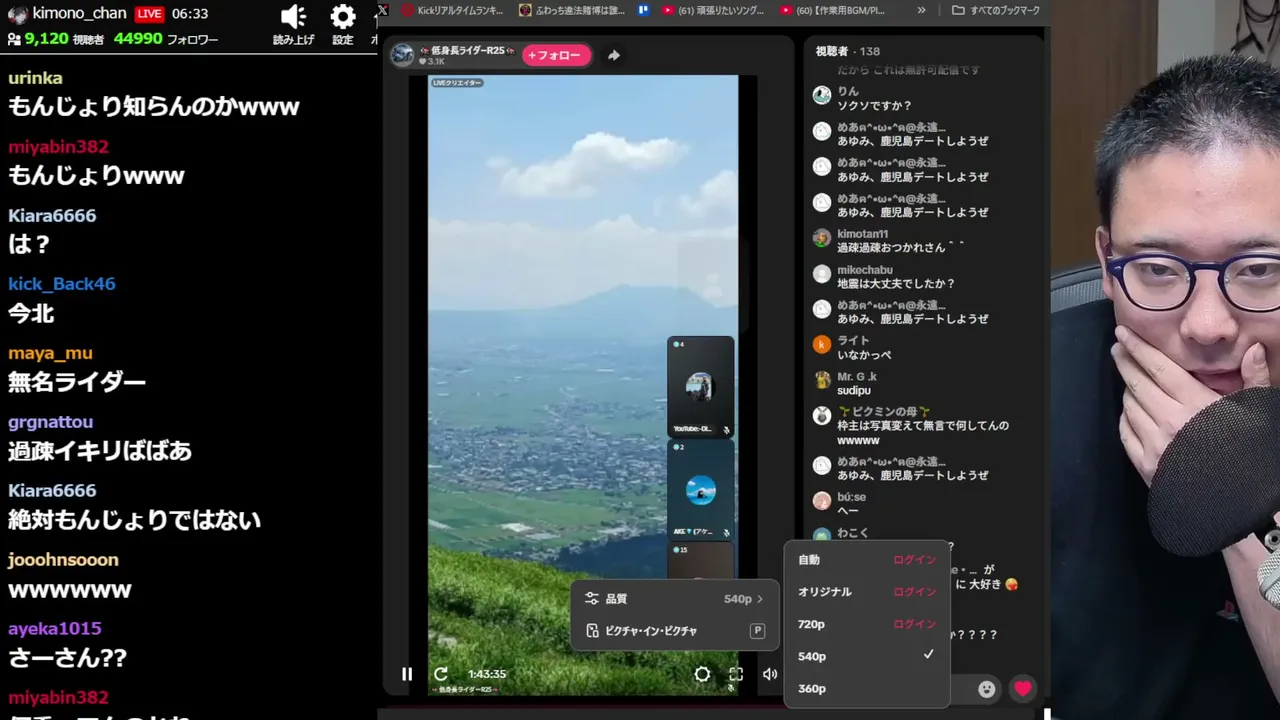The width and height of the screenshot is (1280, 720).
Task: Click ライト orange avatar
Action: tap(822, 344)
